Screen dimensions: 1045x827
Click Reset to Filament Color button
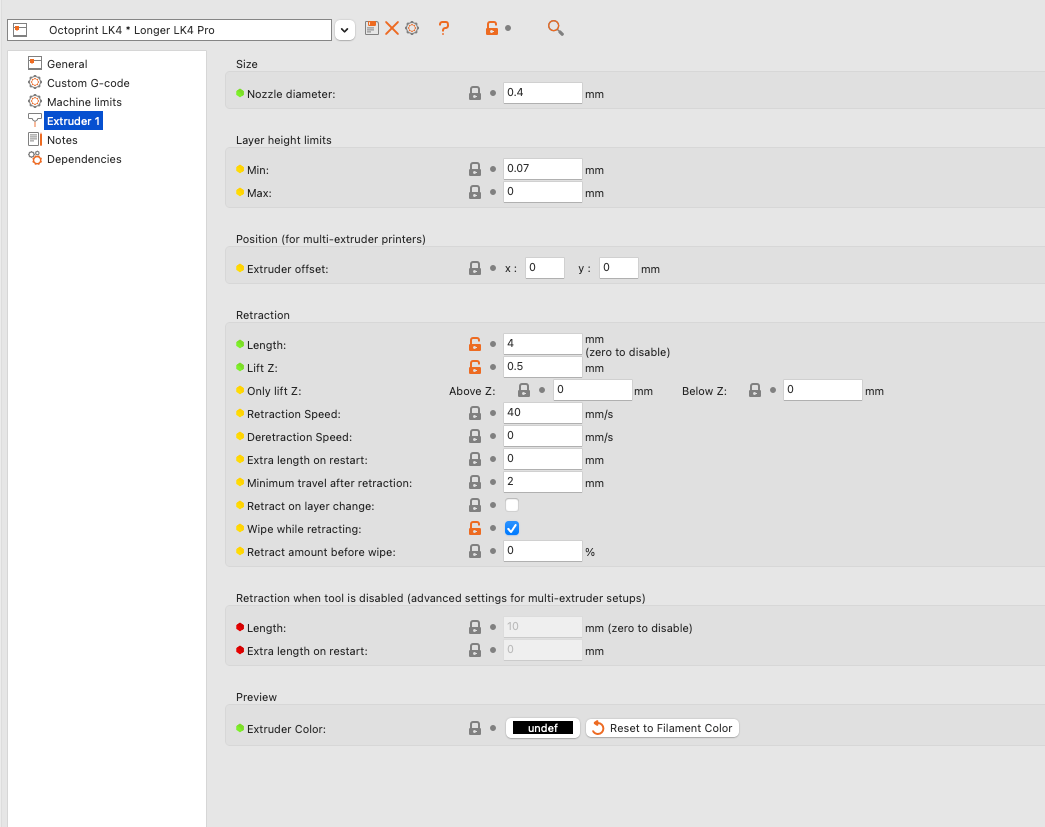(x=662, y=728)
